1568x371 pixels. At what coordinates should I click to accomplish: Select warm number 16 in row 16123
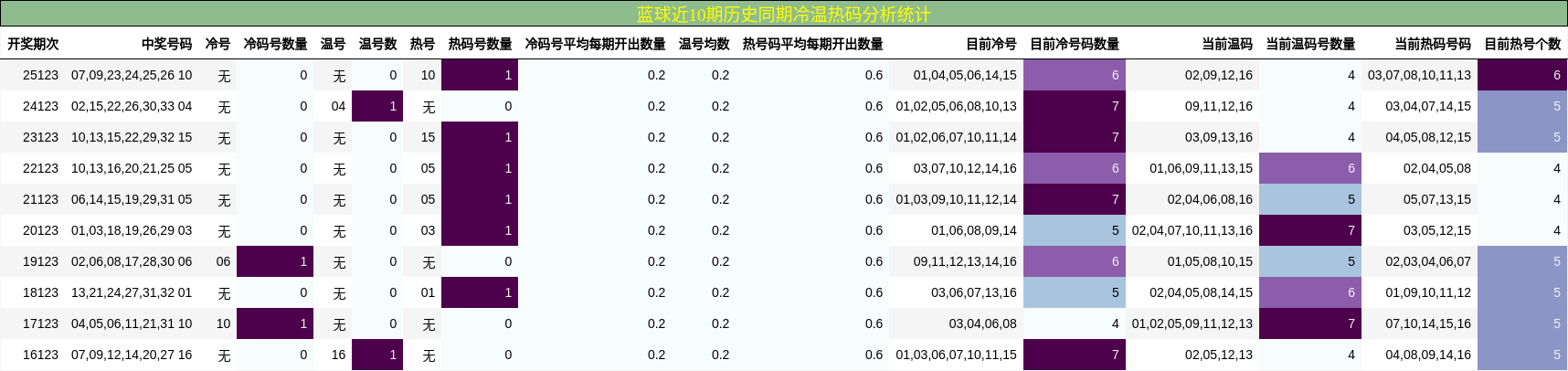coord(338,355)
